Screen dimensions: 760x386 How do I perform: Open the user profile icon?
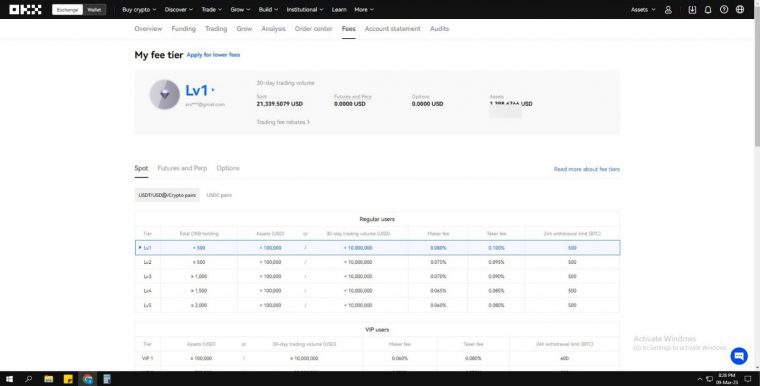668,10
